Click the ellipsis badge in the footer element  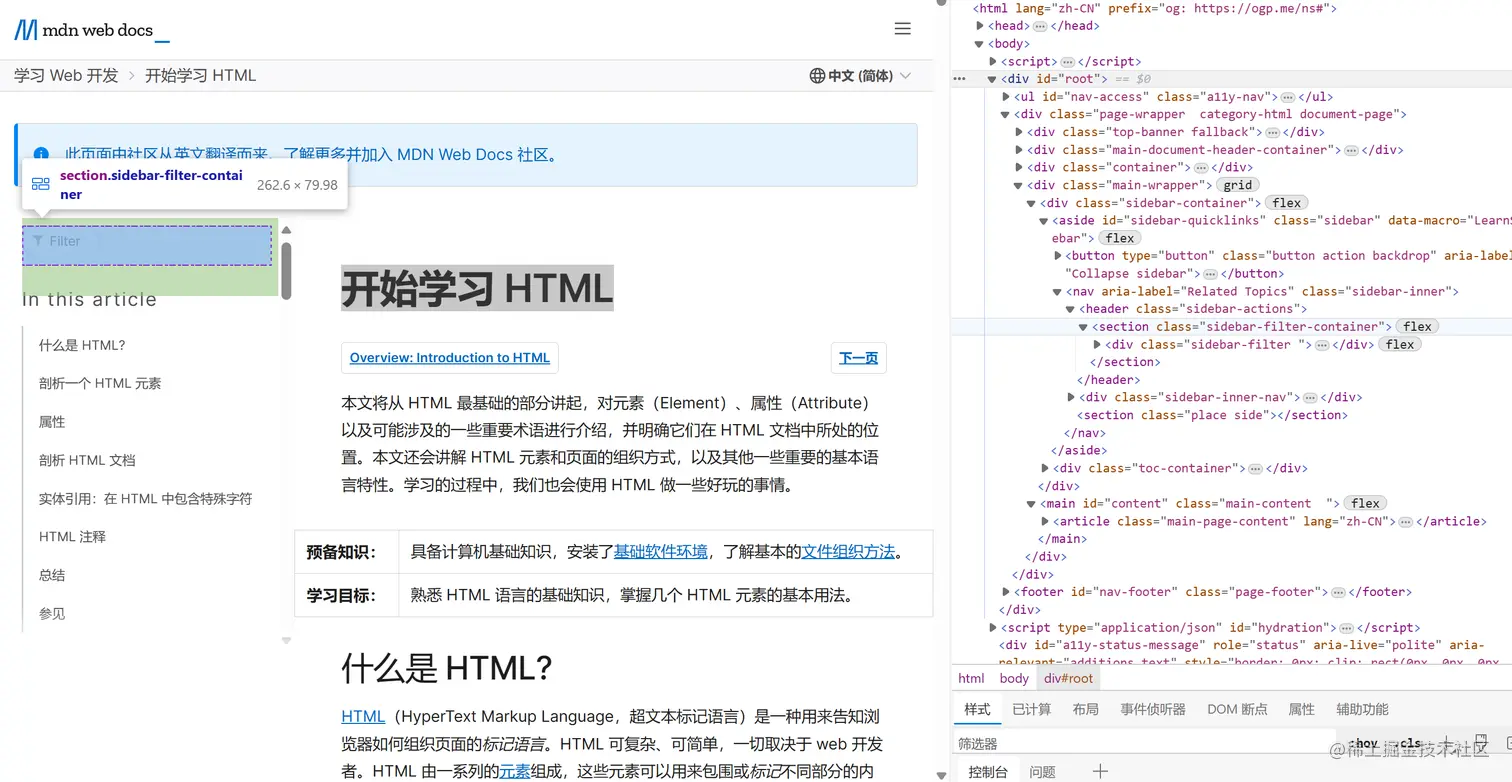pos(1338,592)
